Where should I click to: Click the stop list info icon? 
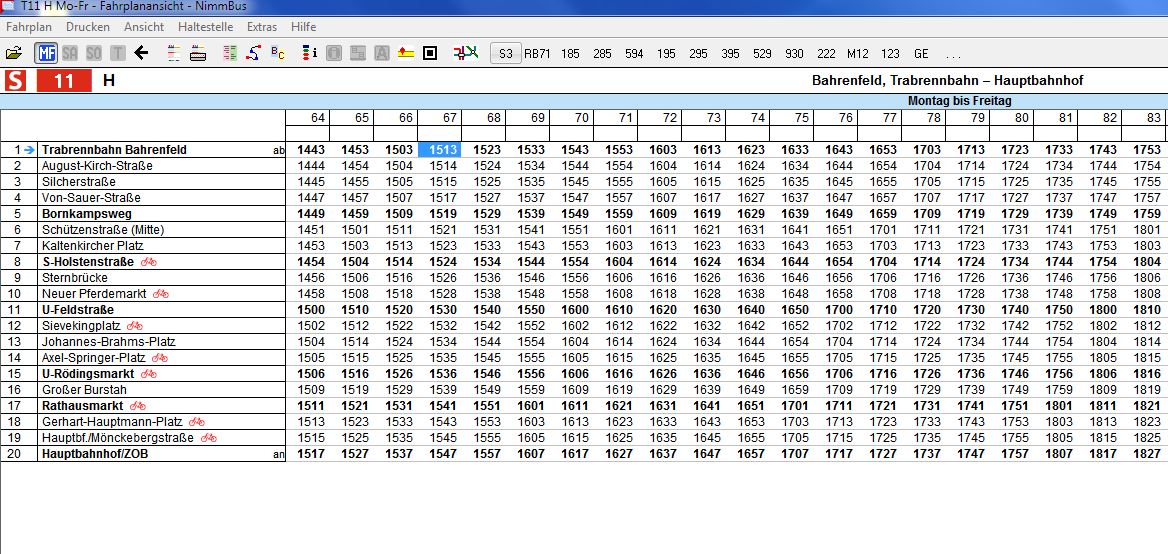(310, 53)
